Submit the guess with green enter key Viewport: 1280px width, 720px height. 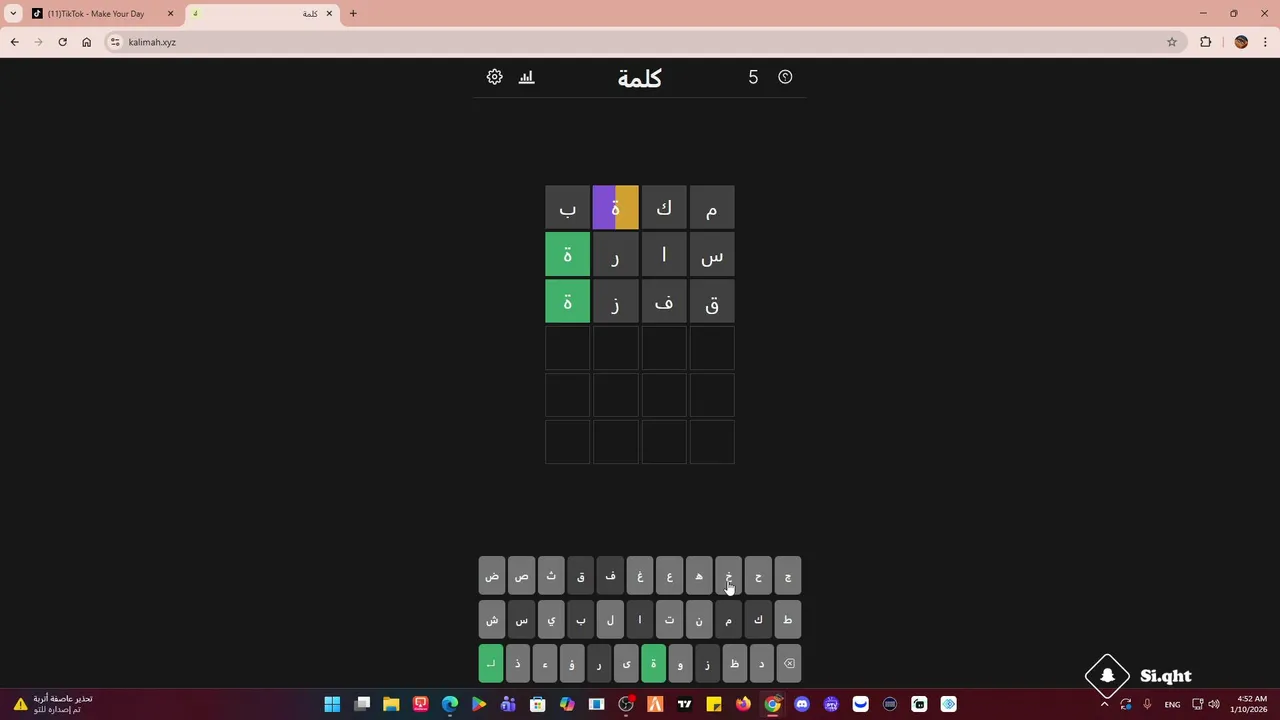491,664
